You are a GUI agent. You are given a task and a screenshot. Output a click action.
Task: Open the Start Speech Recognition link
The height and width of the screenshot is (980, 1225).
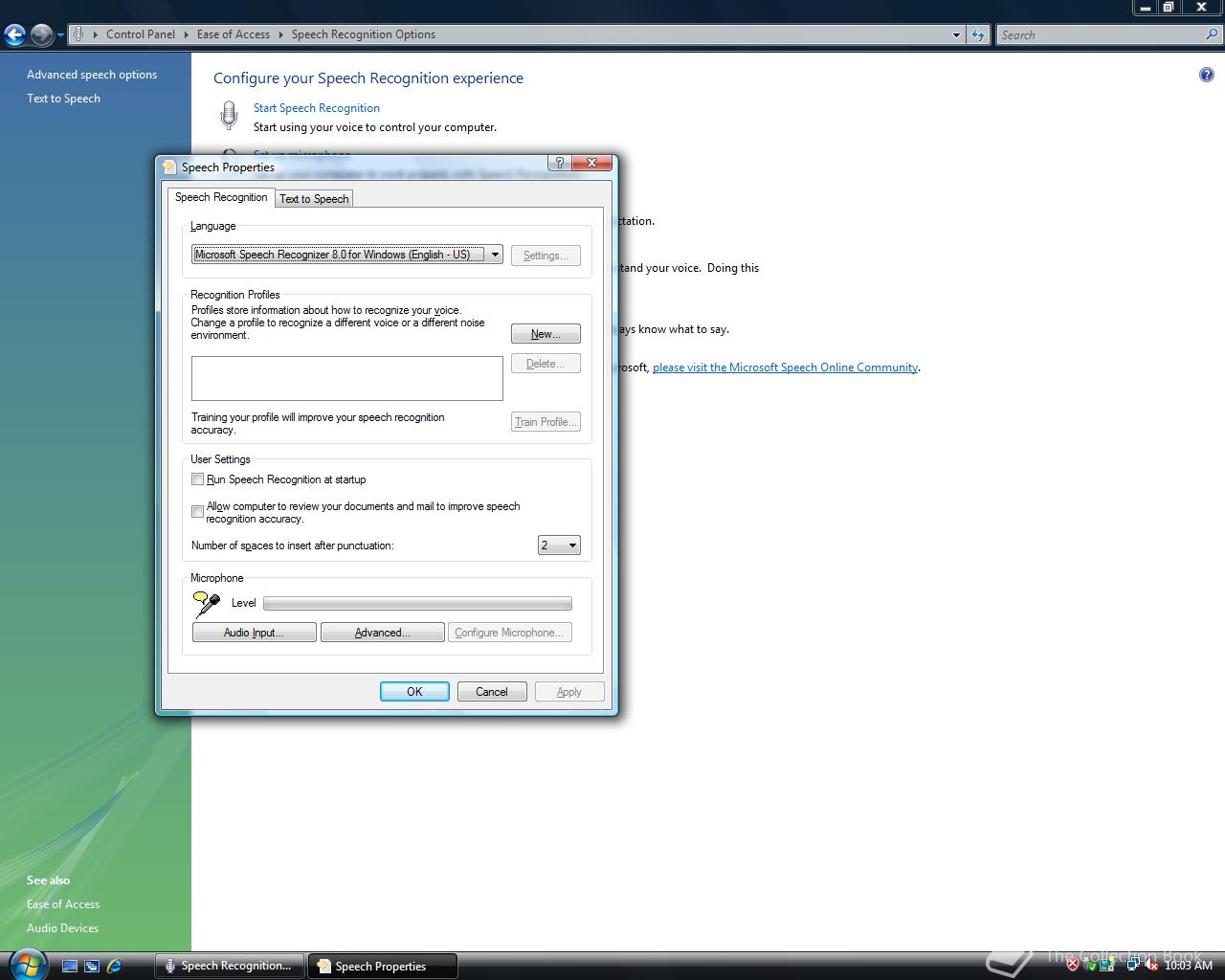pyautogui.click(x=317, y=108)
